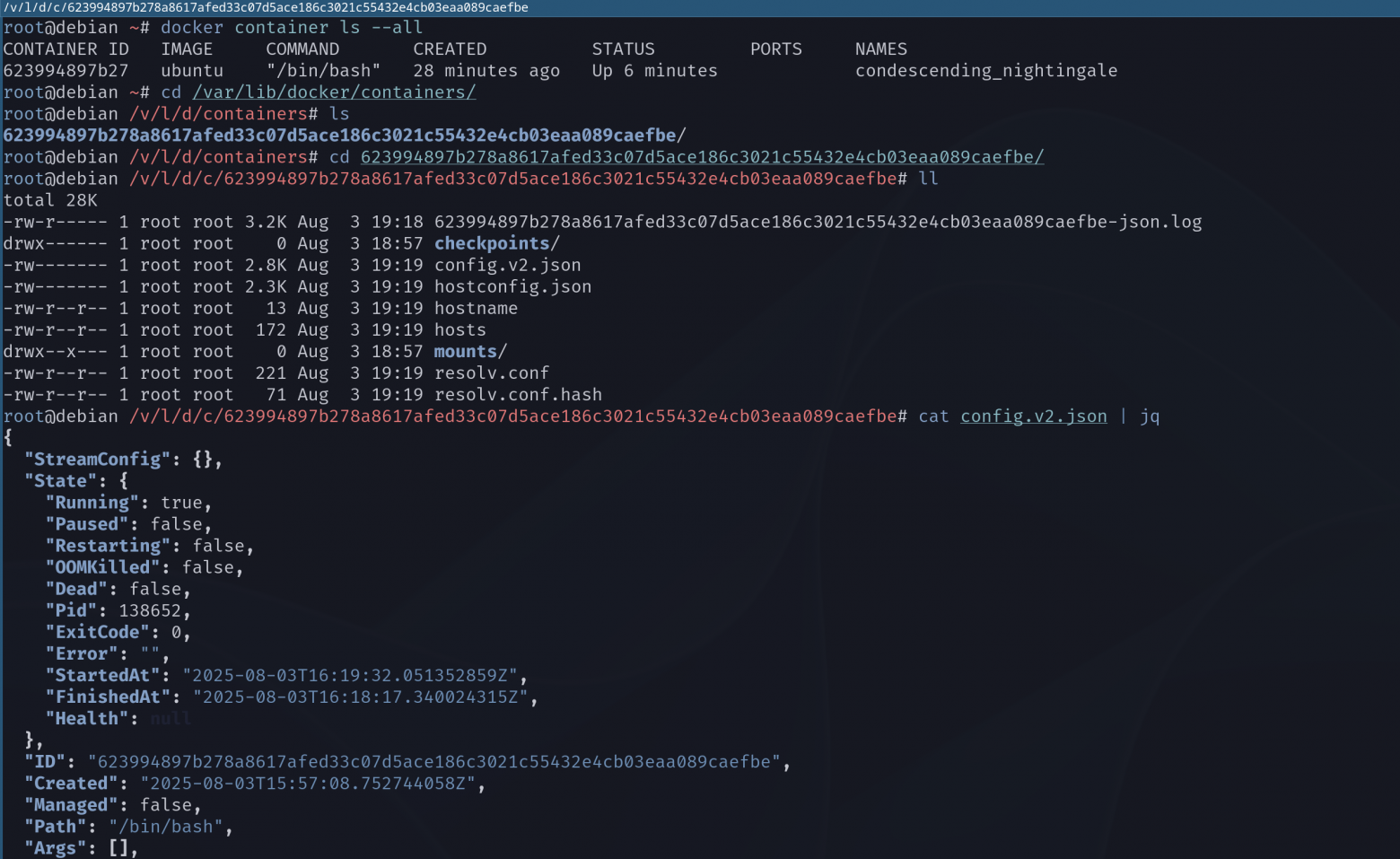Click the resolv.conf.hash file entry
Image resolution: width=1400 pixels, height=859 pixels.
coord(518,394)
